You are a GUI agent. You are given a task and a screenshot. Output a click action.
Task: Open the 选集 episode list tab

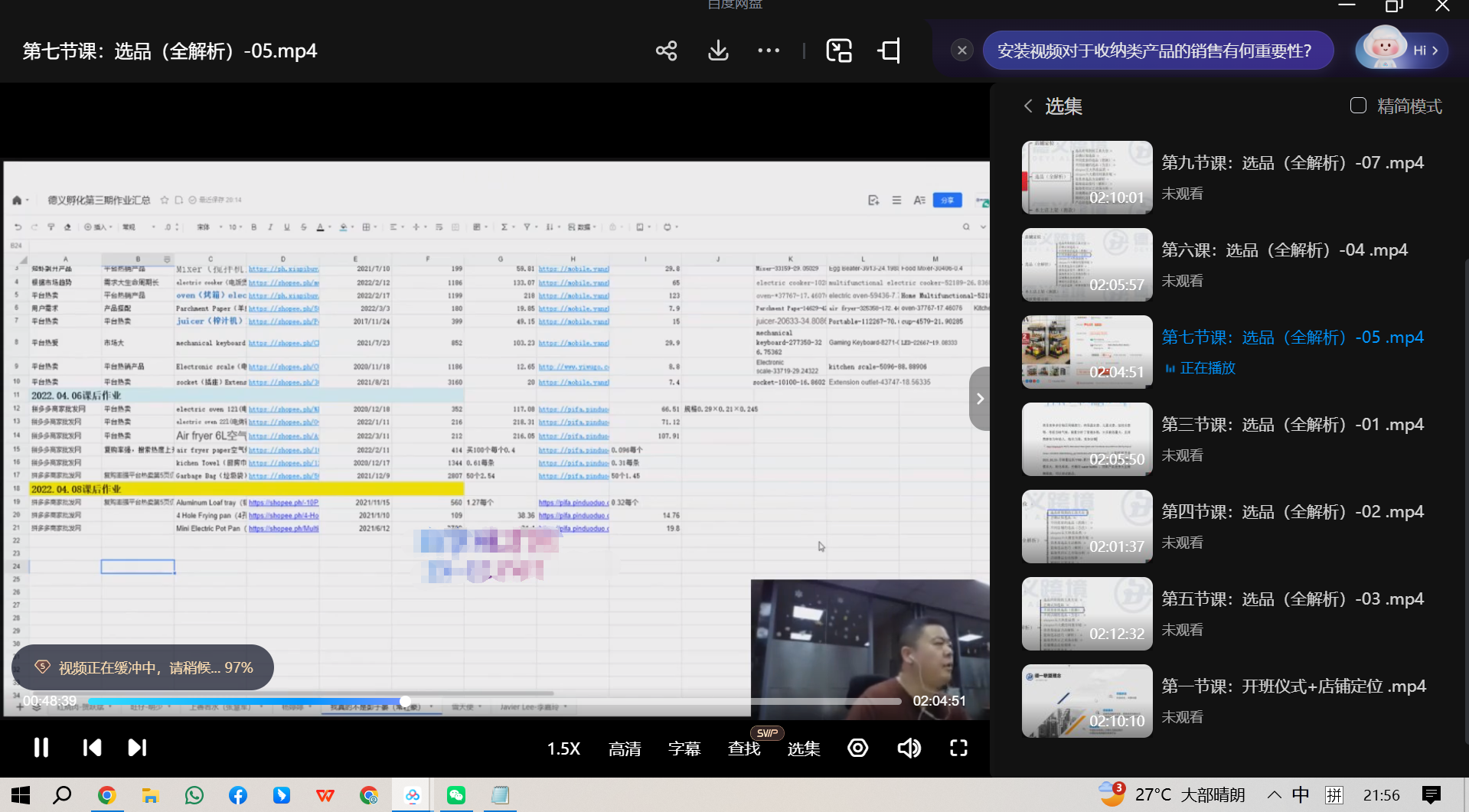point(803,748)
